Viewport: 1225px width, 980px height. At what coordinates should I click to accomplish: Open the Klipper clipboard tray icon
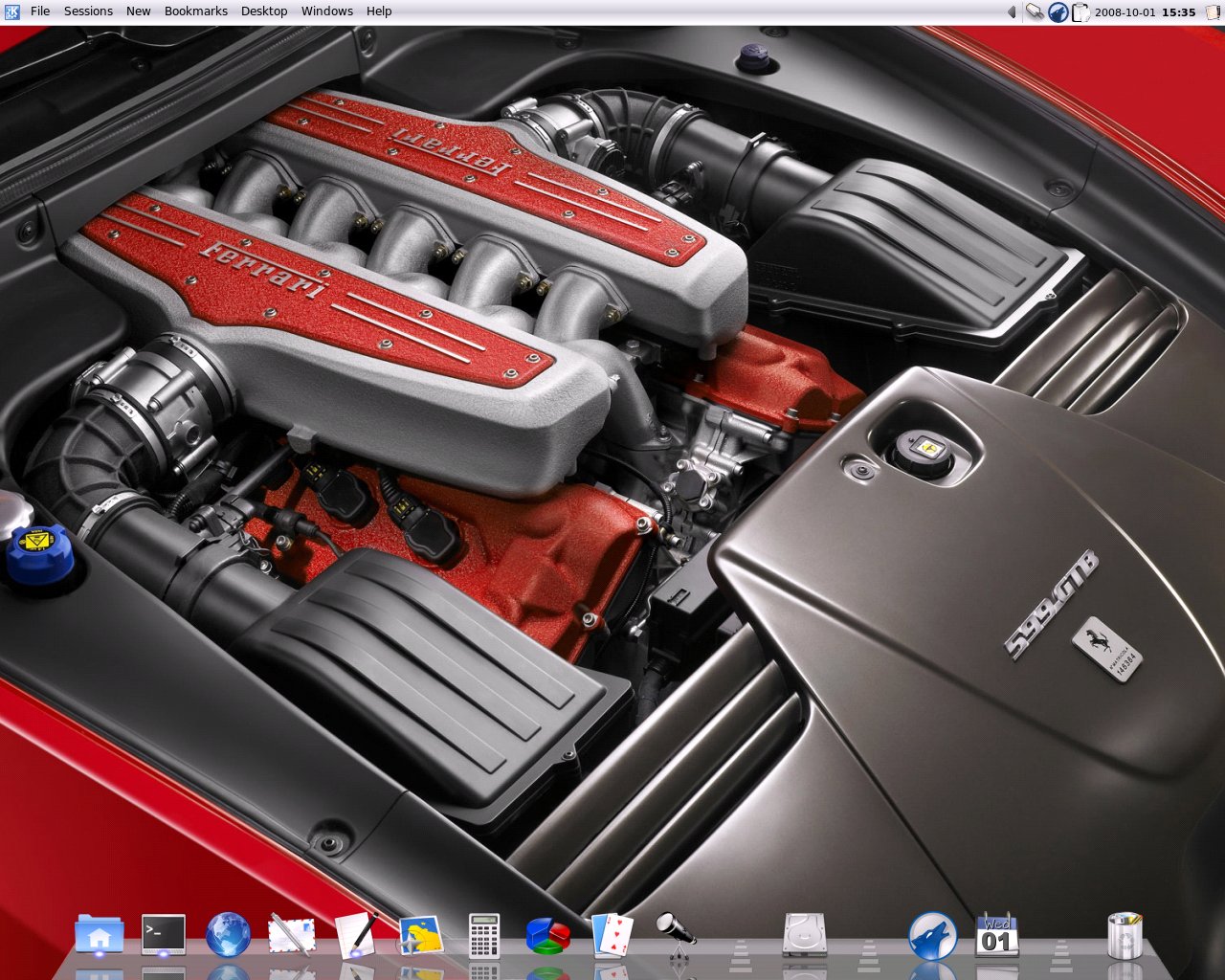[1080, 12]
